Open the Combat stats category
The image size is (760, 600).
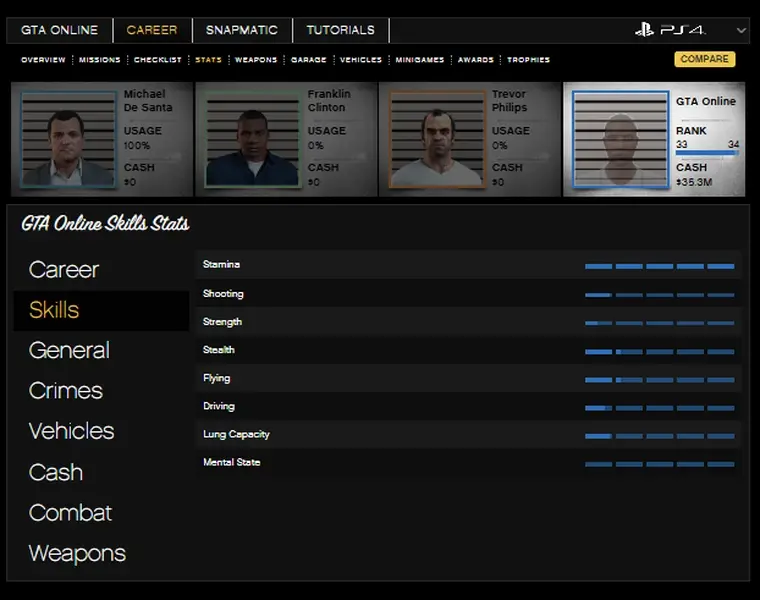[x=70, y=513]
